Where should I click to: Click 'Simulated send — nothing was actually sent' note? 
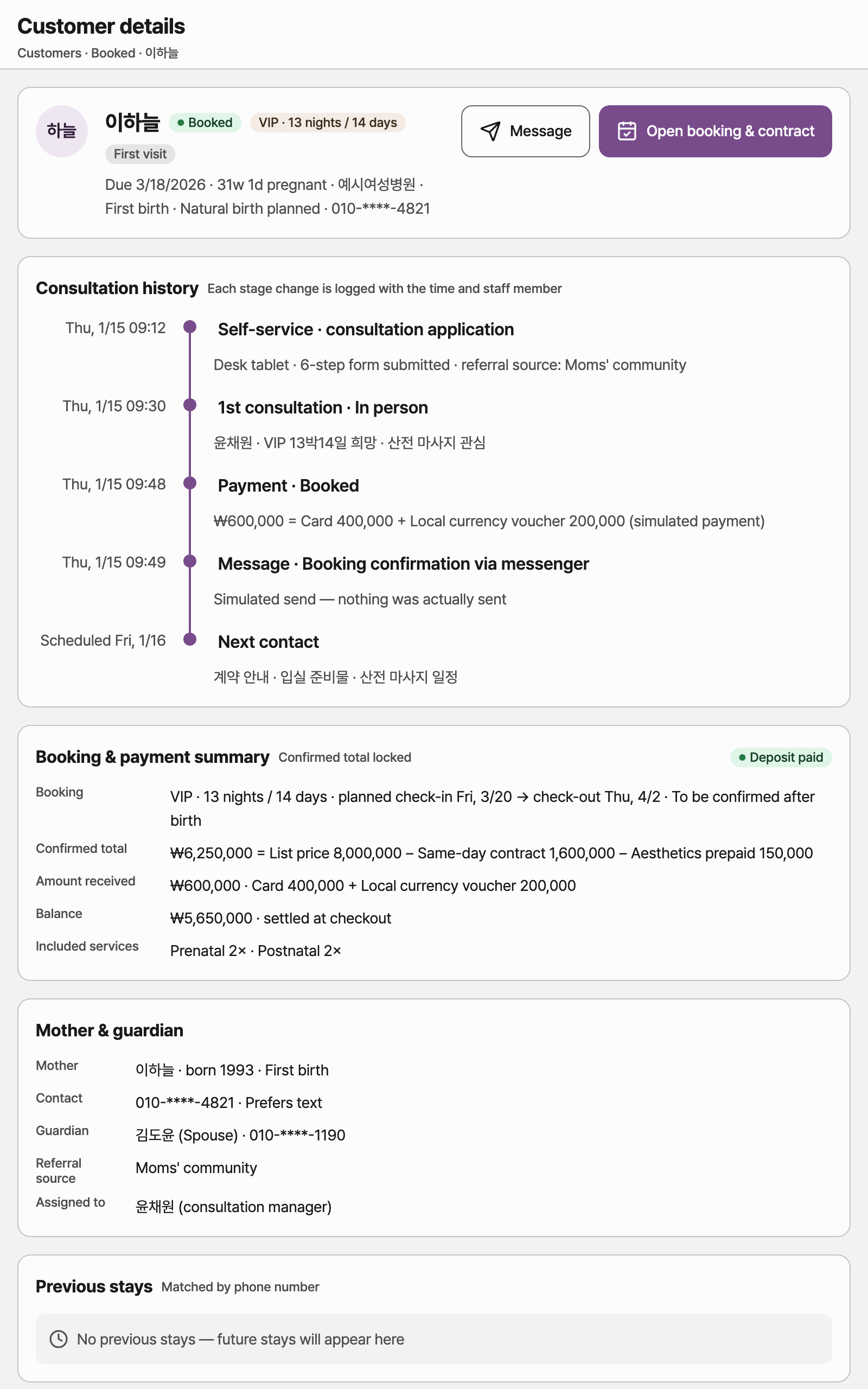click(x=360, y=599)
